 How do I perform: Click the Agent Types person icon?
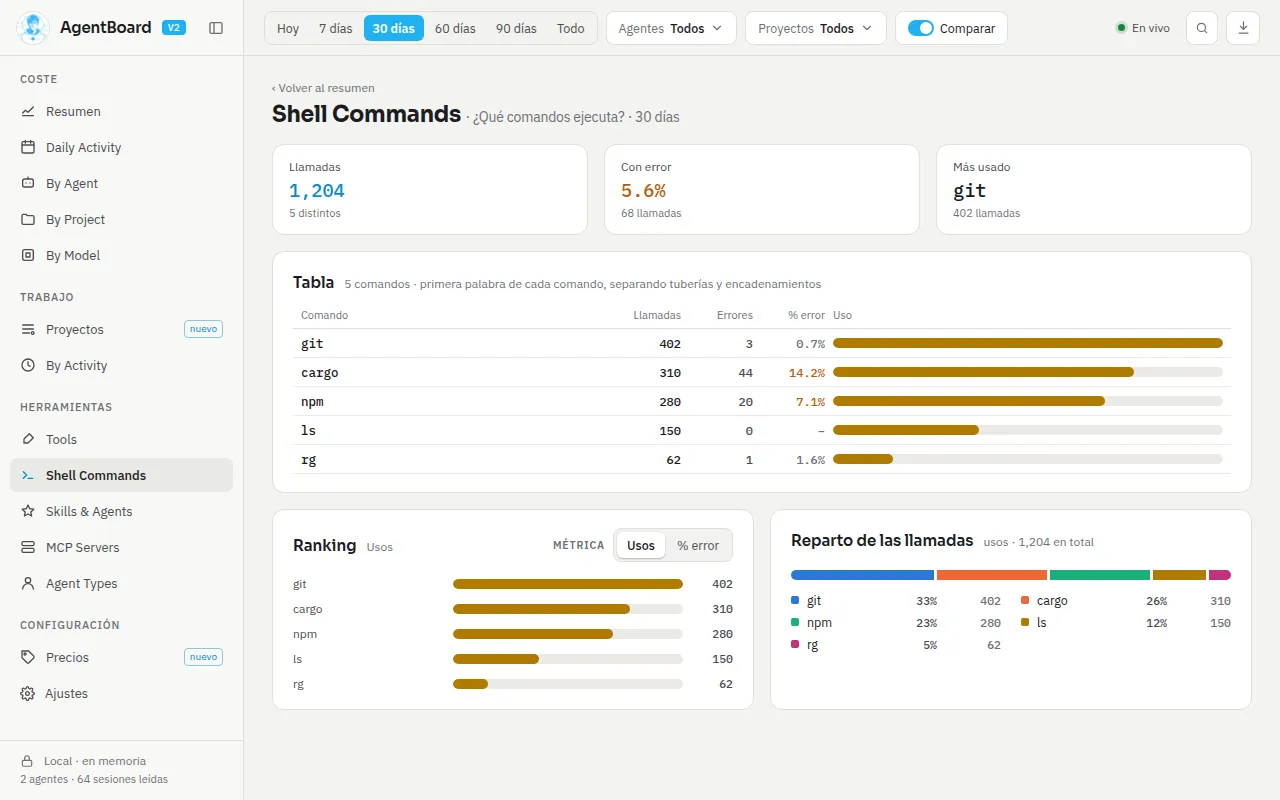tap(28, 584)
